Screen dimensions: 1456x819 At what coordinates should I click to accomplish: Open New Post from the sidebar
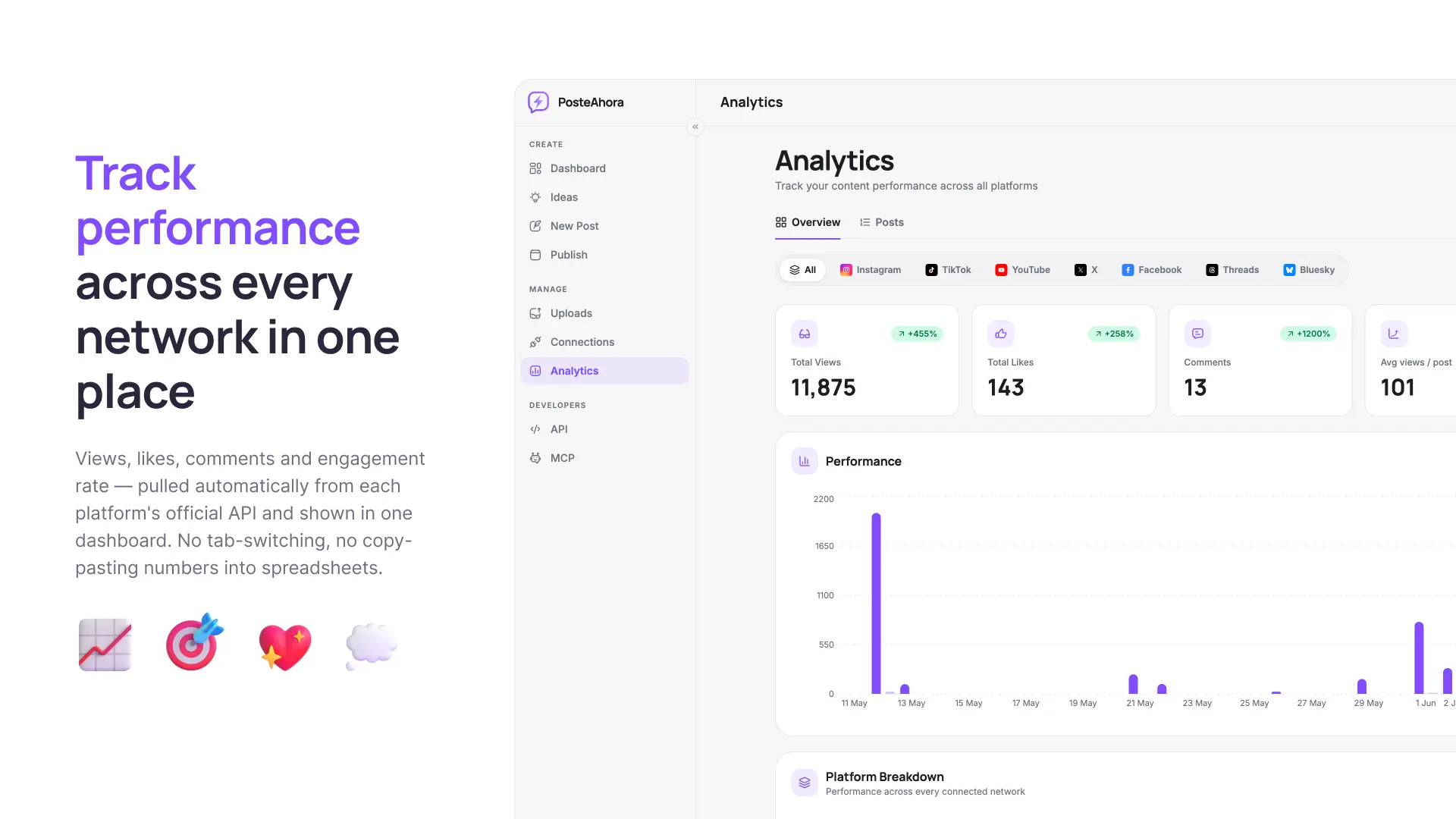point(604,226)
